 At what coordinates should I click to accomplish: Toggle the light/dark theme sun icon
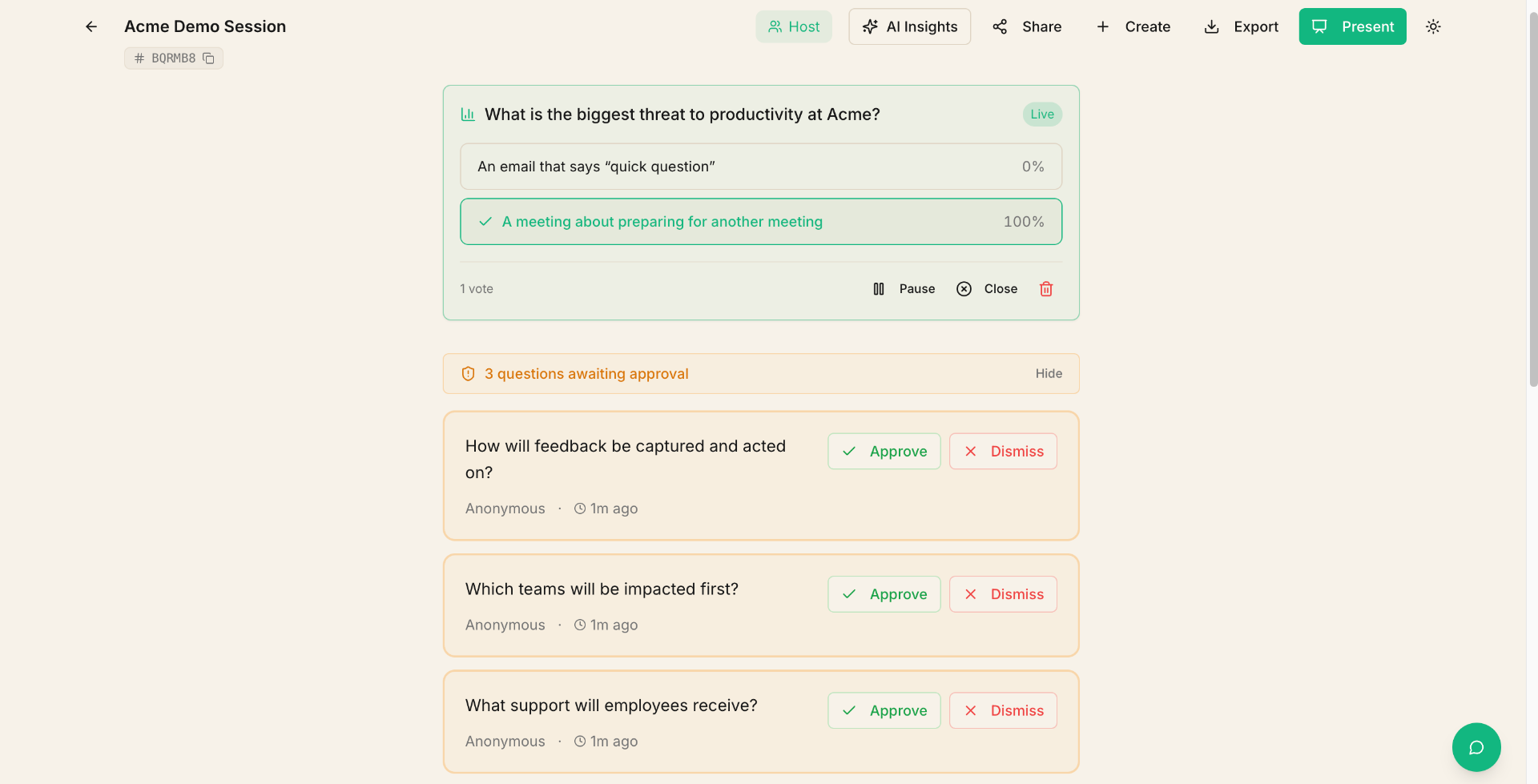(x=1433, y=26)
